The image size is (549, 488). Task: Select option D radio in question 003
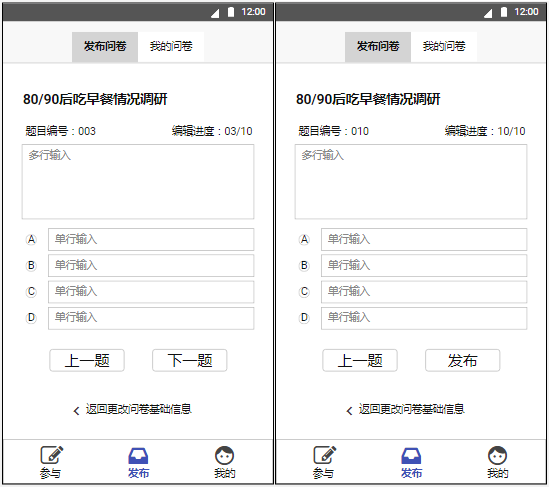[31, 318]
